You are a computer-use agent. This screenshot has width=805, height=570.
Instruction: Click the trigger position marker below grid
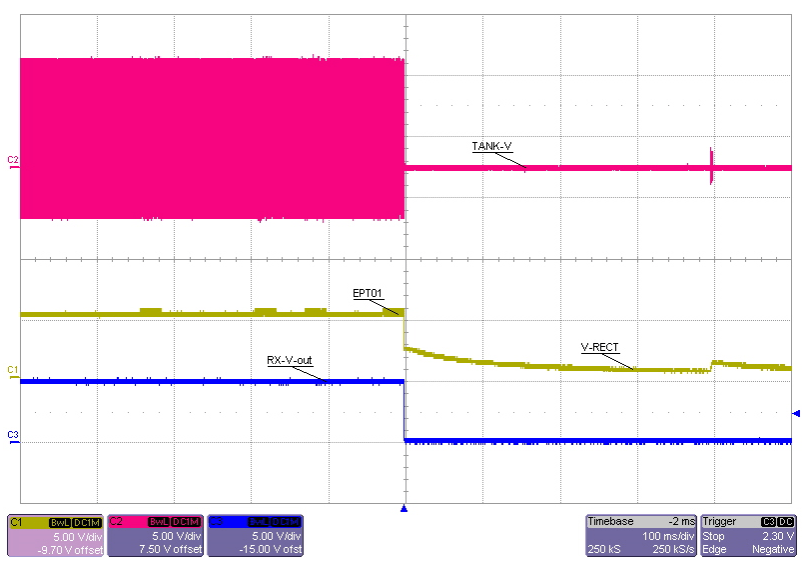tap(404, 509)
